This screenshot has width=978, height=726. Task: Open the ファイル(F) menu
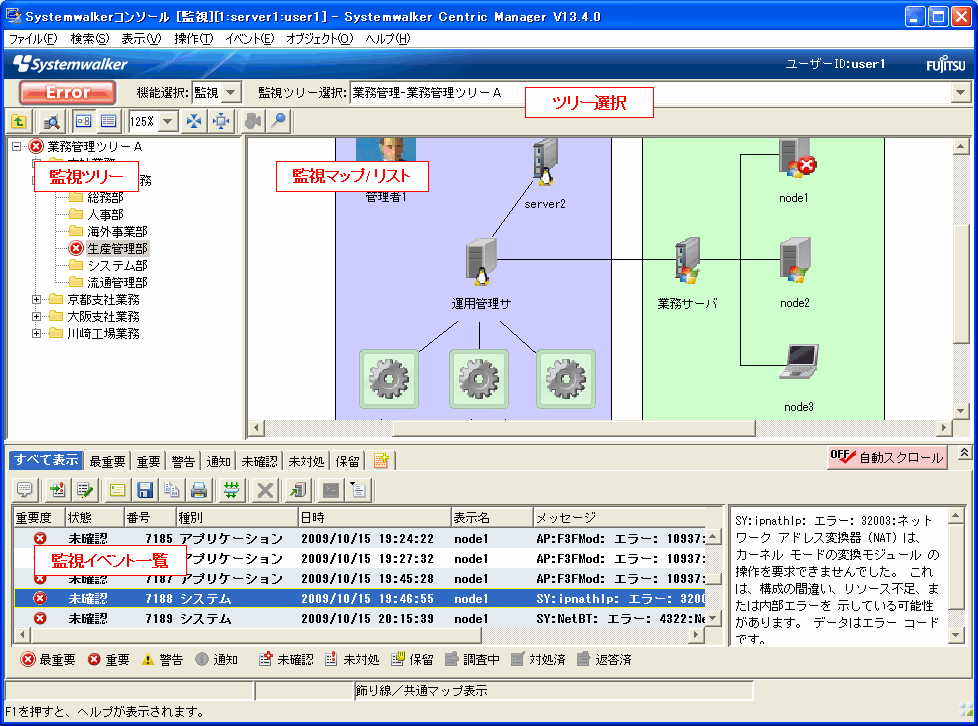[33, 39]
